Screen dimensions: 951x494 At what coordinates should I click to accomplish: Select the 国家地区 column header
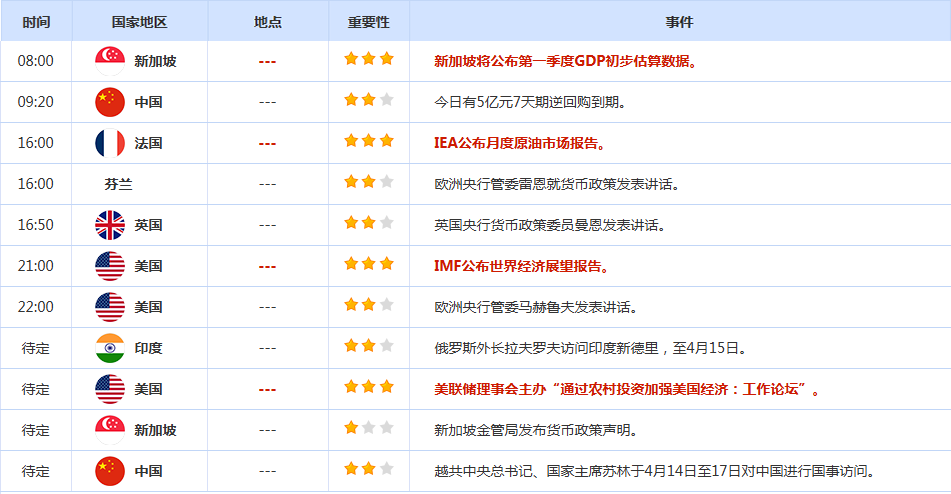[x=139, y=22]
